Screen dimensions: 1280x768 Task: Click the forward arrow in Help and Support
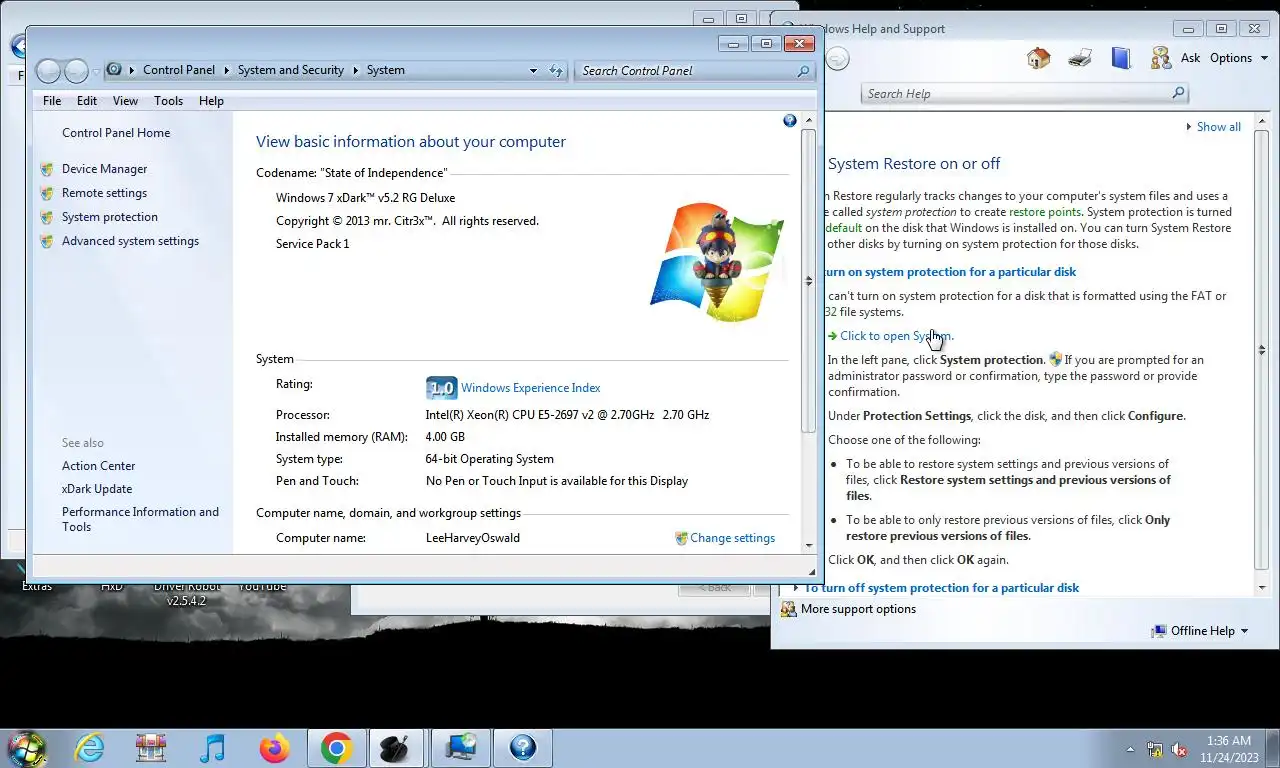[x=837, y=59]
